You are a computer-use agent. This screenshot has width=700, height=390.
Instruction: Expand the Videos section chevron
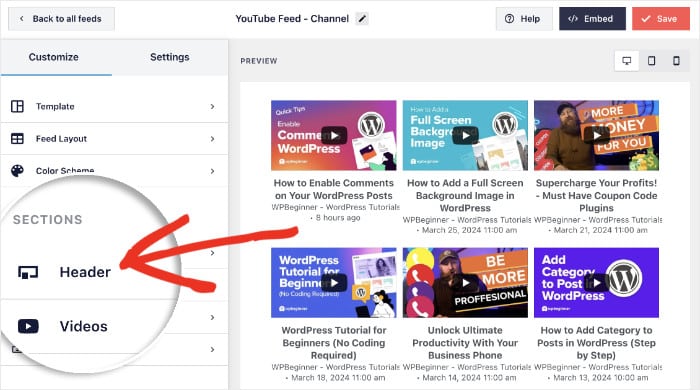pos(212,317)
